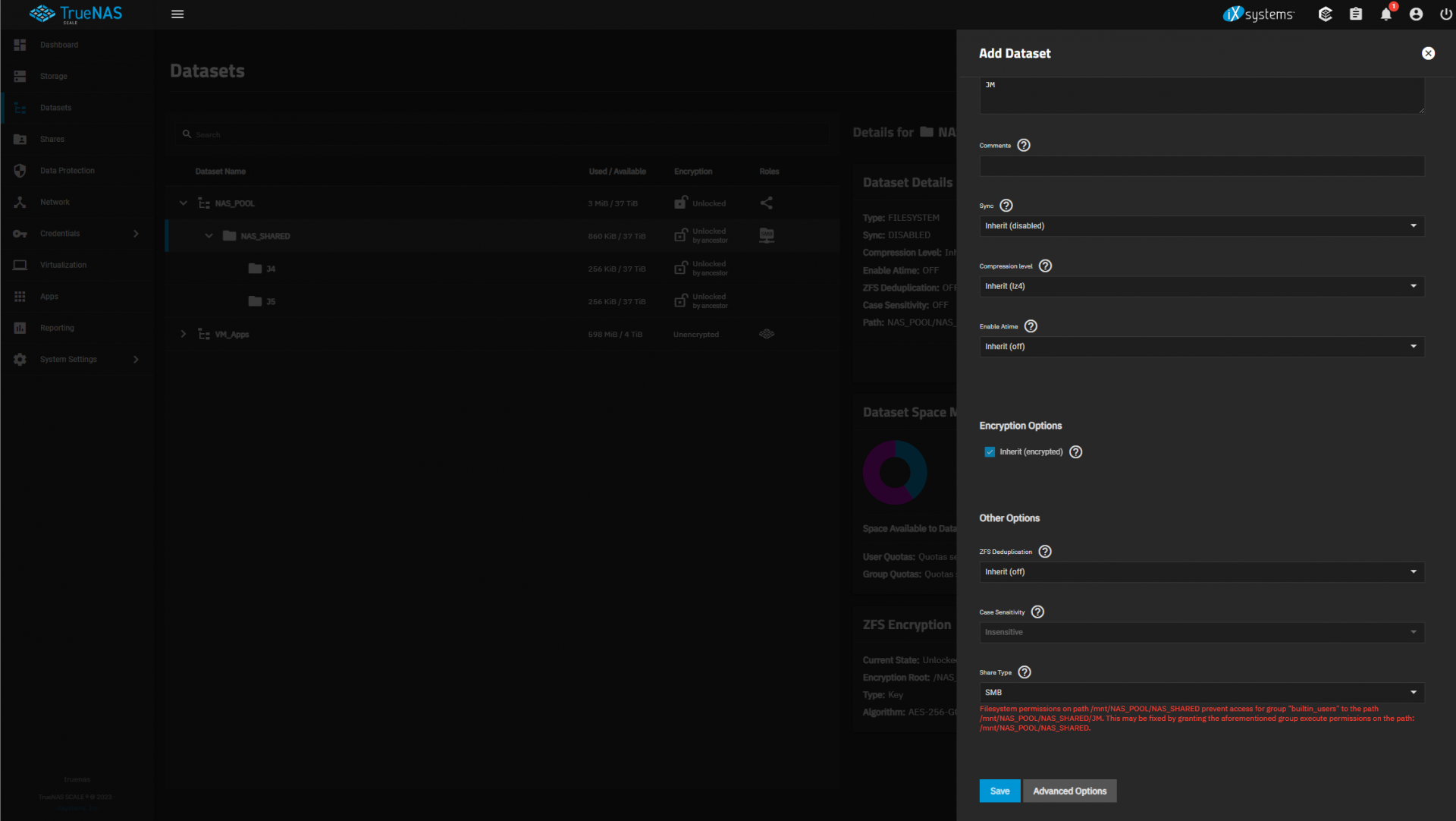
Task: Click the Comments input field
Action: (1201, 166)
